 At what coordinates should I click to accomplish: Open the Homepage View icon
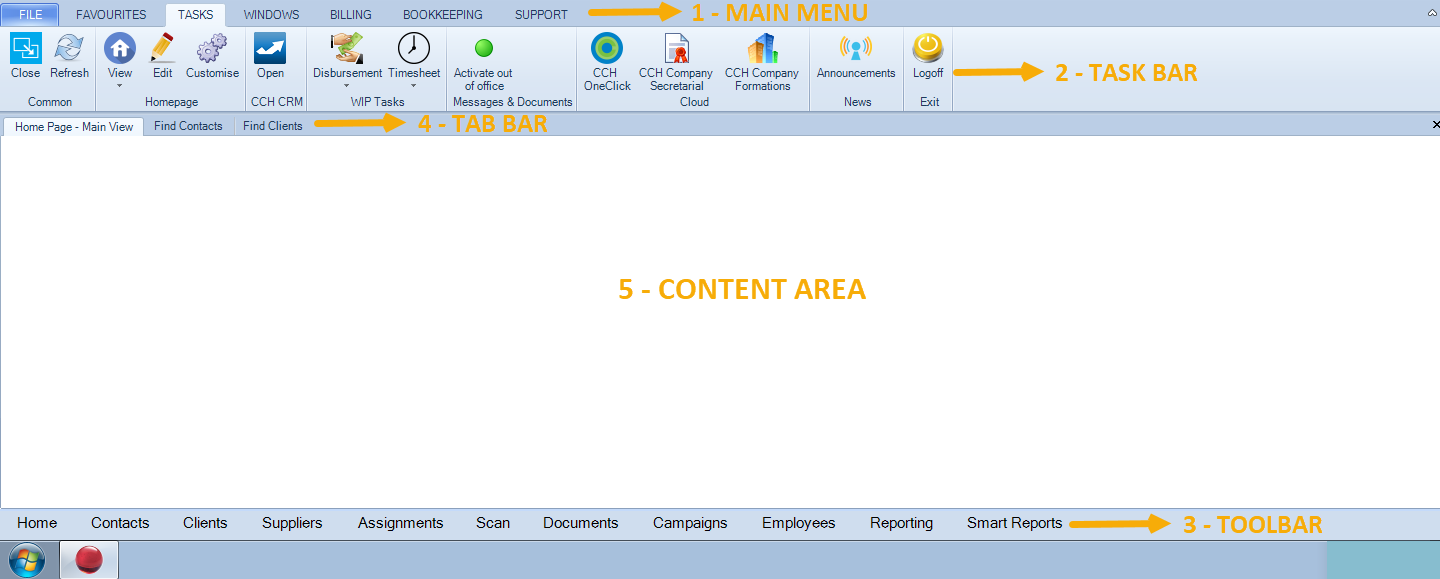click(x=120, y=48)
